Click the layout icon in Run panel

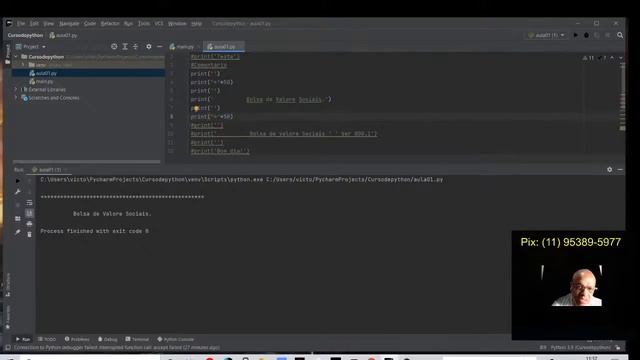click(x=18, y=219)
